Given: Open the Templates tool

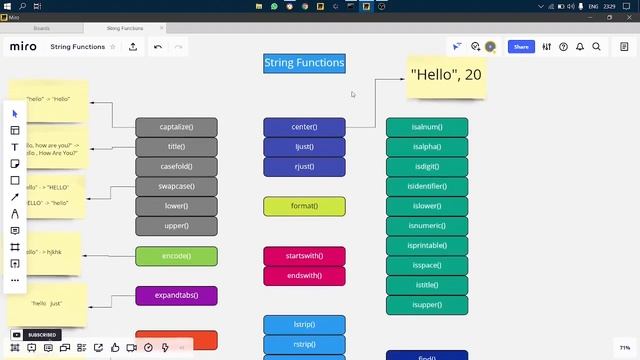Looking at the screenshot, I should [15, 131].
